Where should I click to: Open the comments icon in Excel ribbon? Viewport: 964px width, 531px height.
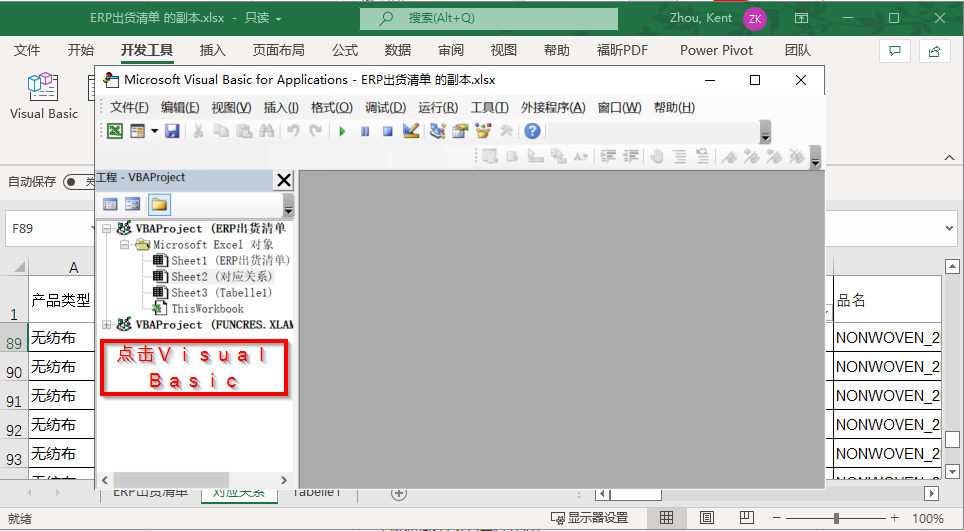tap(895, 51)
